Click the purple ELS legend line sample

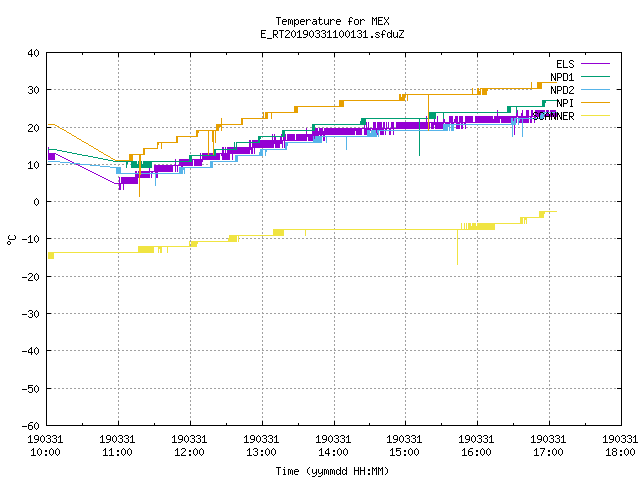(595, 64)
